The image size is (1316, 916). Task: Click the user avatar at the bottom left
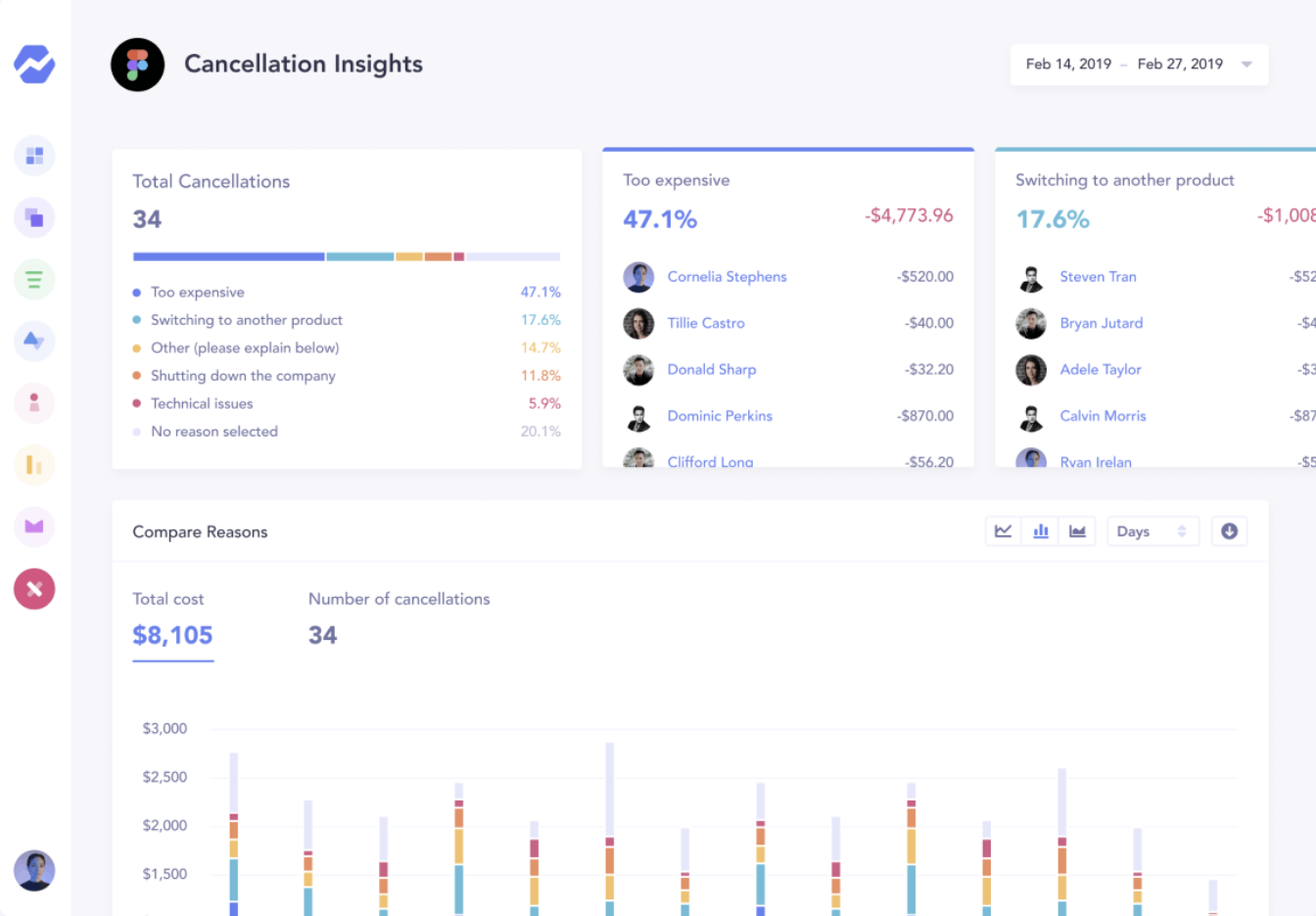pos(33,870)
